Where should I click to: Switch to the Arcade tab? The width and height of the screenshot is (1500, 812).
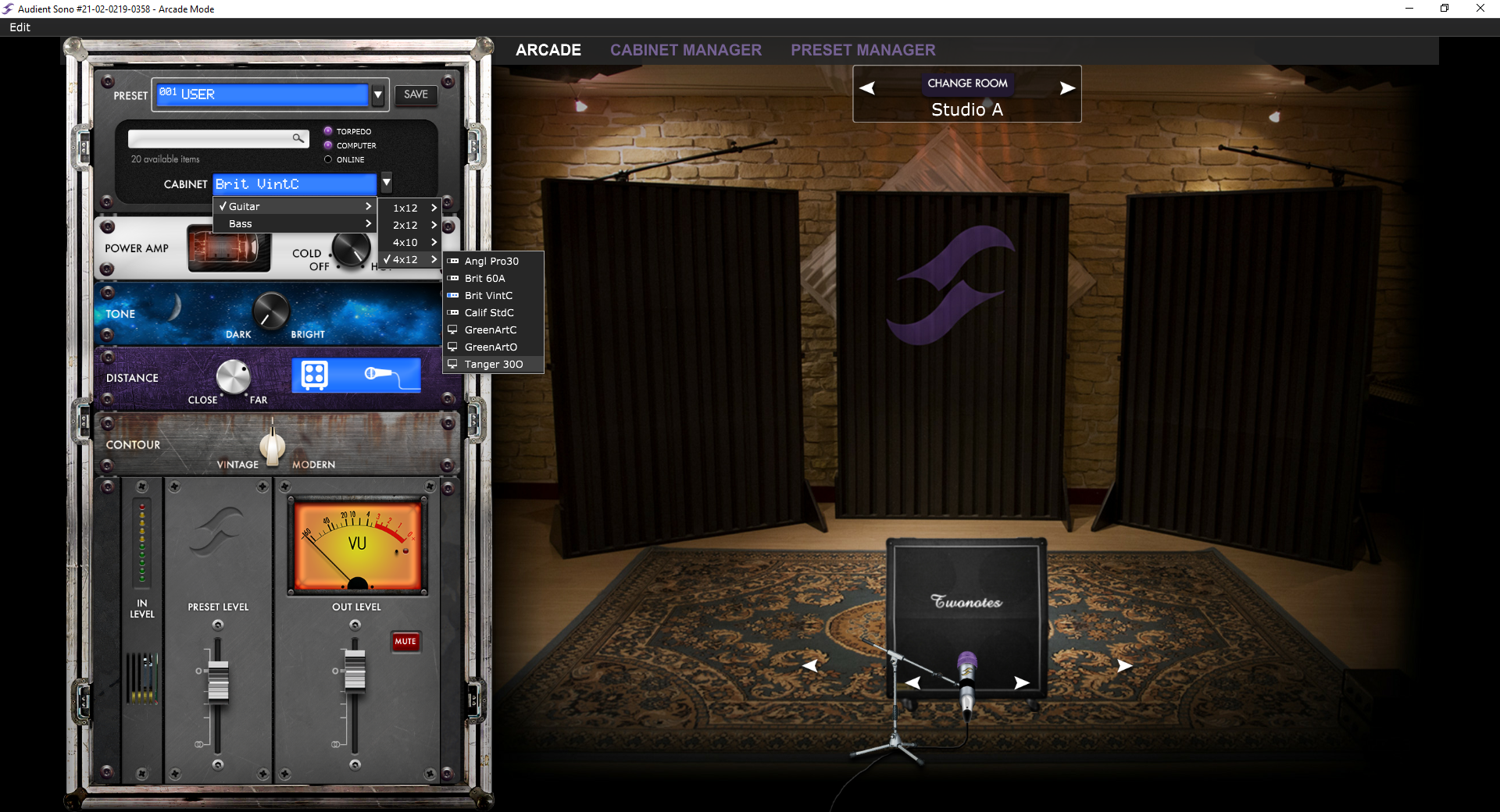[548, 50]
